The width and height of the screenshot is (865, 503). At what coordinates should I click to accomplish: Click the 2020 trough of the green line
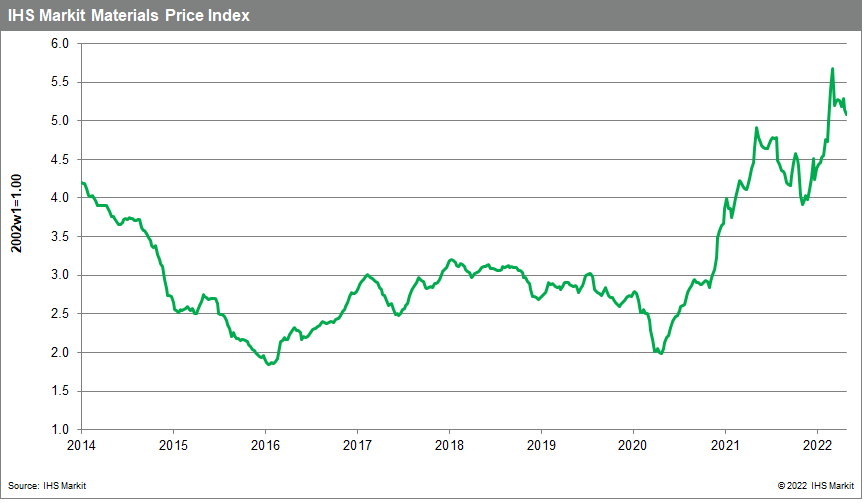(661, 354)
